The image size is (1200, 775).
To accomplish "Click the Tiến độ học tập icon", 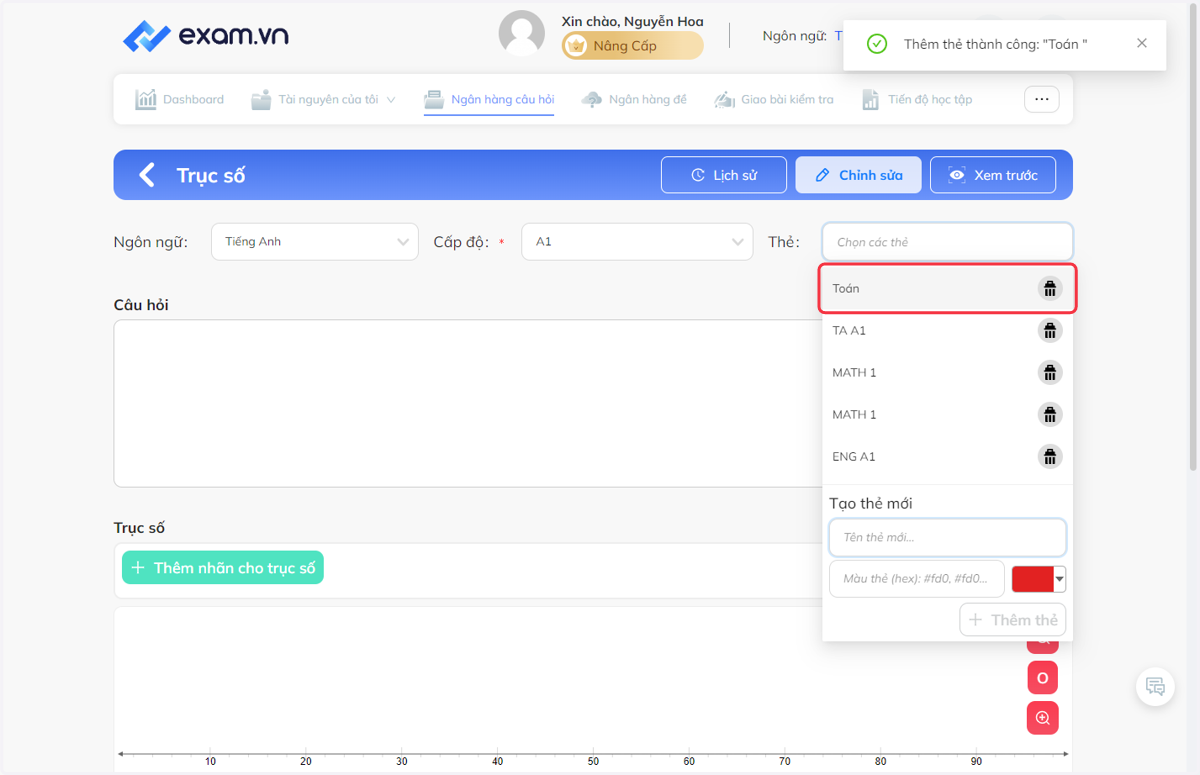I will click(871, 100).
